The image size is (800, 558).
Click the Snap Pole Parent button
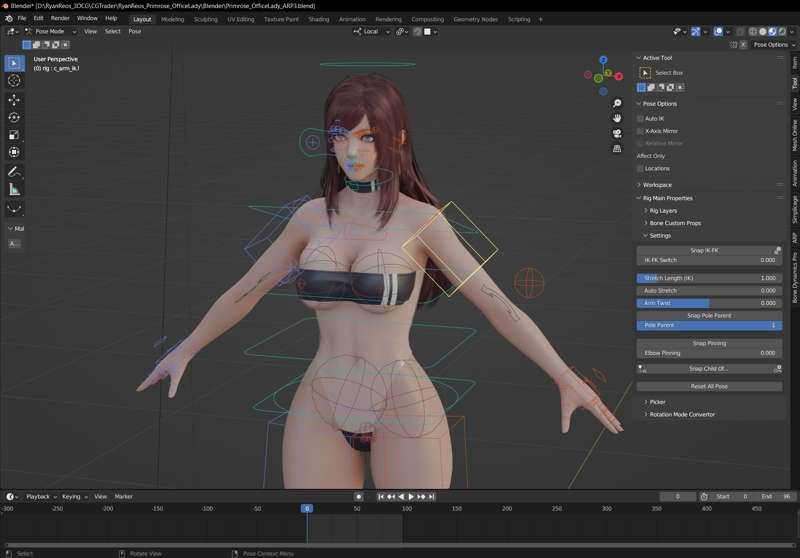(x=709, y=316)
